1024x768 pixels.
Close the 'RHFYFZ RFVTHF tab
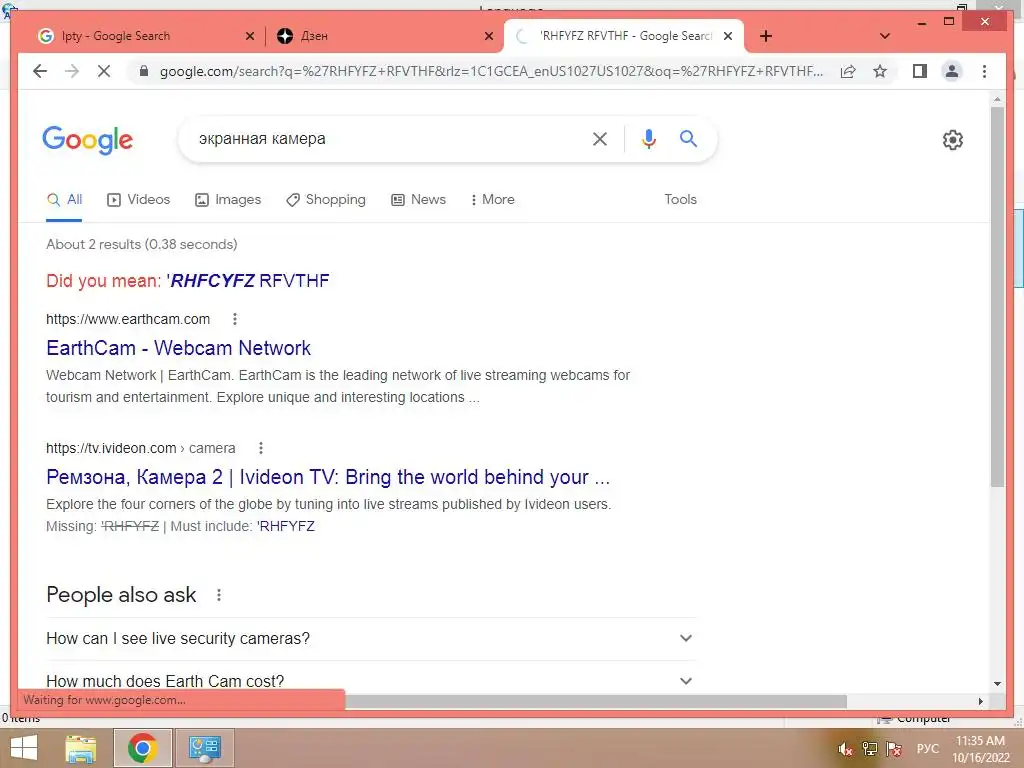coord(728,36)
